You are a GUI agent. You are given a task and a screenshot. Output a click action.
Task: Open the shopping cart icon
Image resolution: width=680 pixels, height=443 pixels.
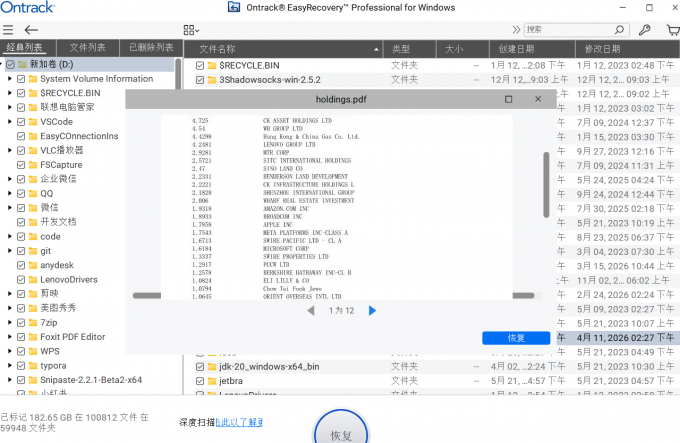click(673, 29)
